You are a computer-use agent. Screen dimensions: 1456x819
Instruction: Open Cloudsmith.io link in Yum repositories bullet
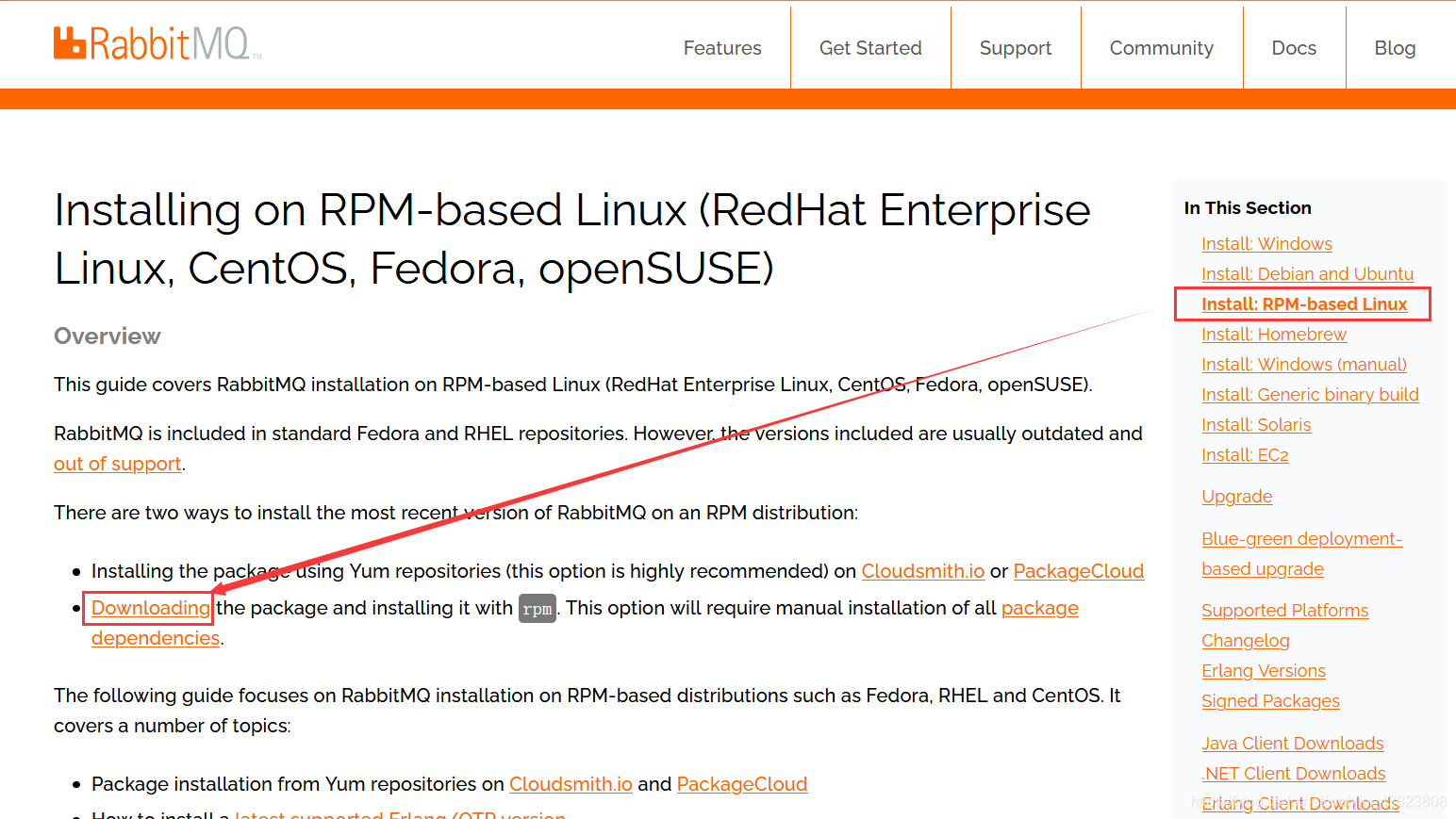(x=922, y=571)
